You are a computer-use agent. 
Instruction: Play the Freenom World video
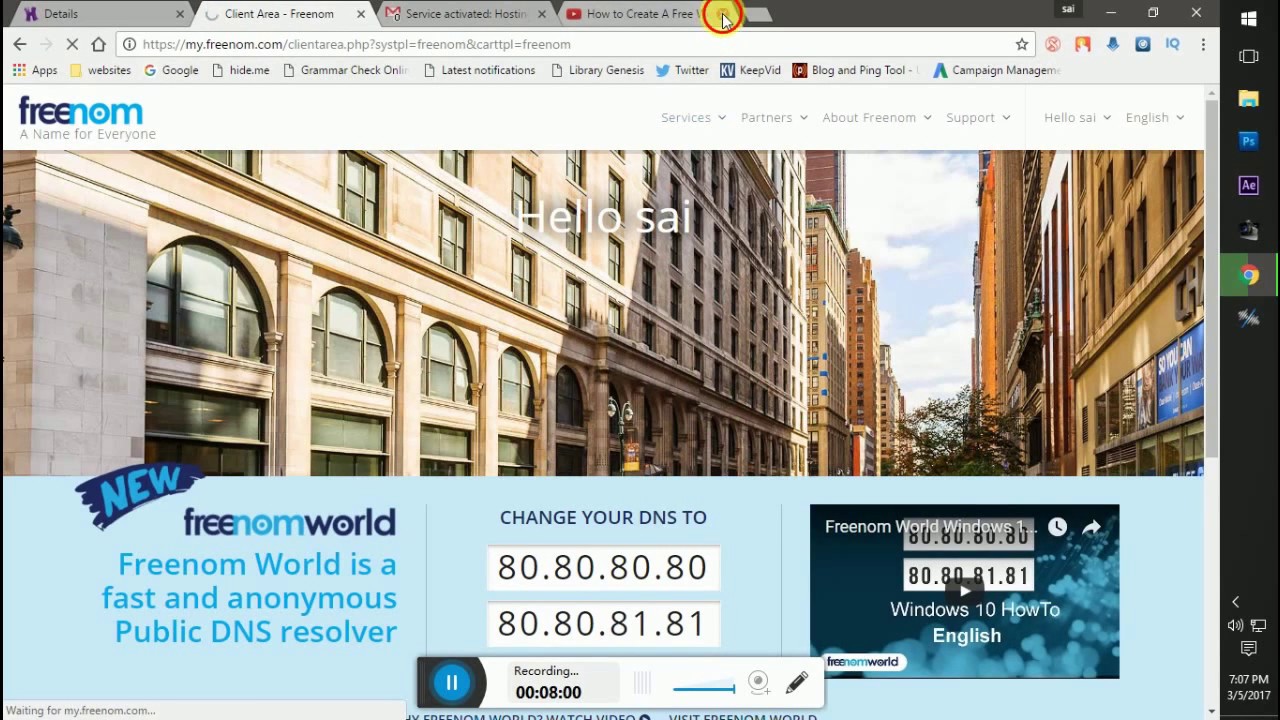(x=964, y=591)
